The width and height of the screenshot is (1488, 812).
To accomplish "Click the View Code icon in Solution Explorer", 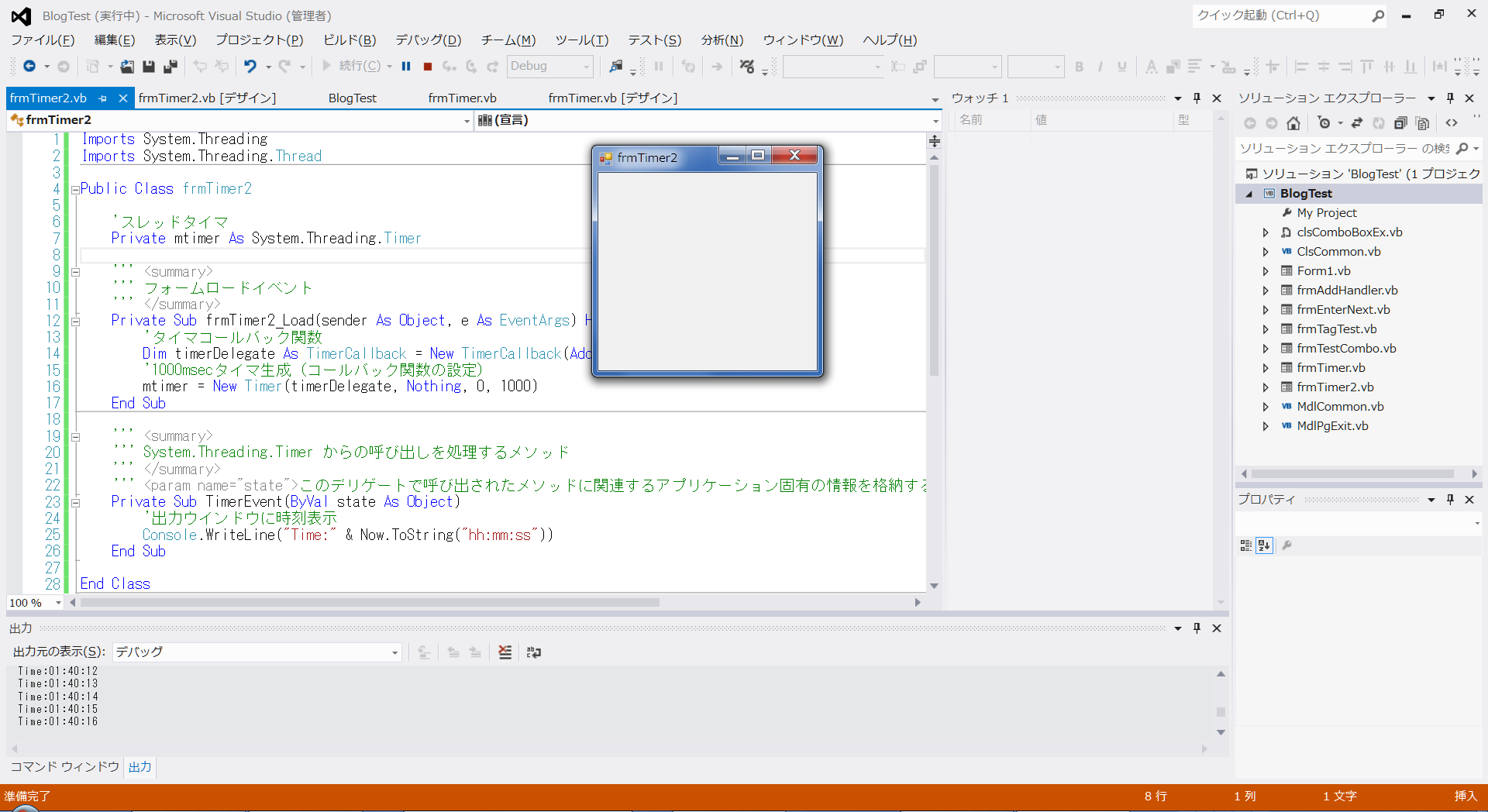I will [x=1452, y=123].
